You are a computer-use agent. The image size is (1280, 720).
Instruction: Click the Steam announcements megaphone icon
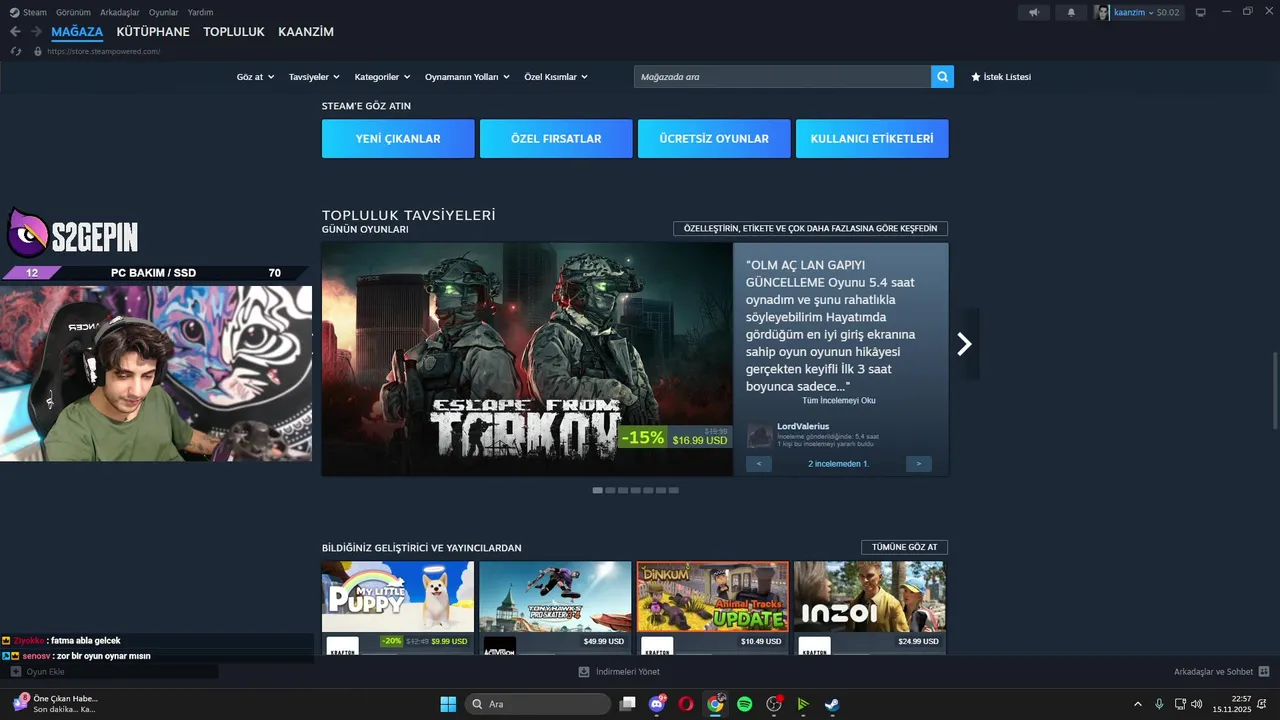pyautogui.click(x=1033, y=12)
